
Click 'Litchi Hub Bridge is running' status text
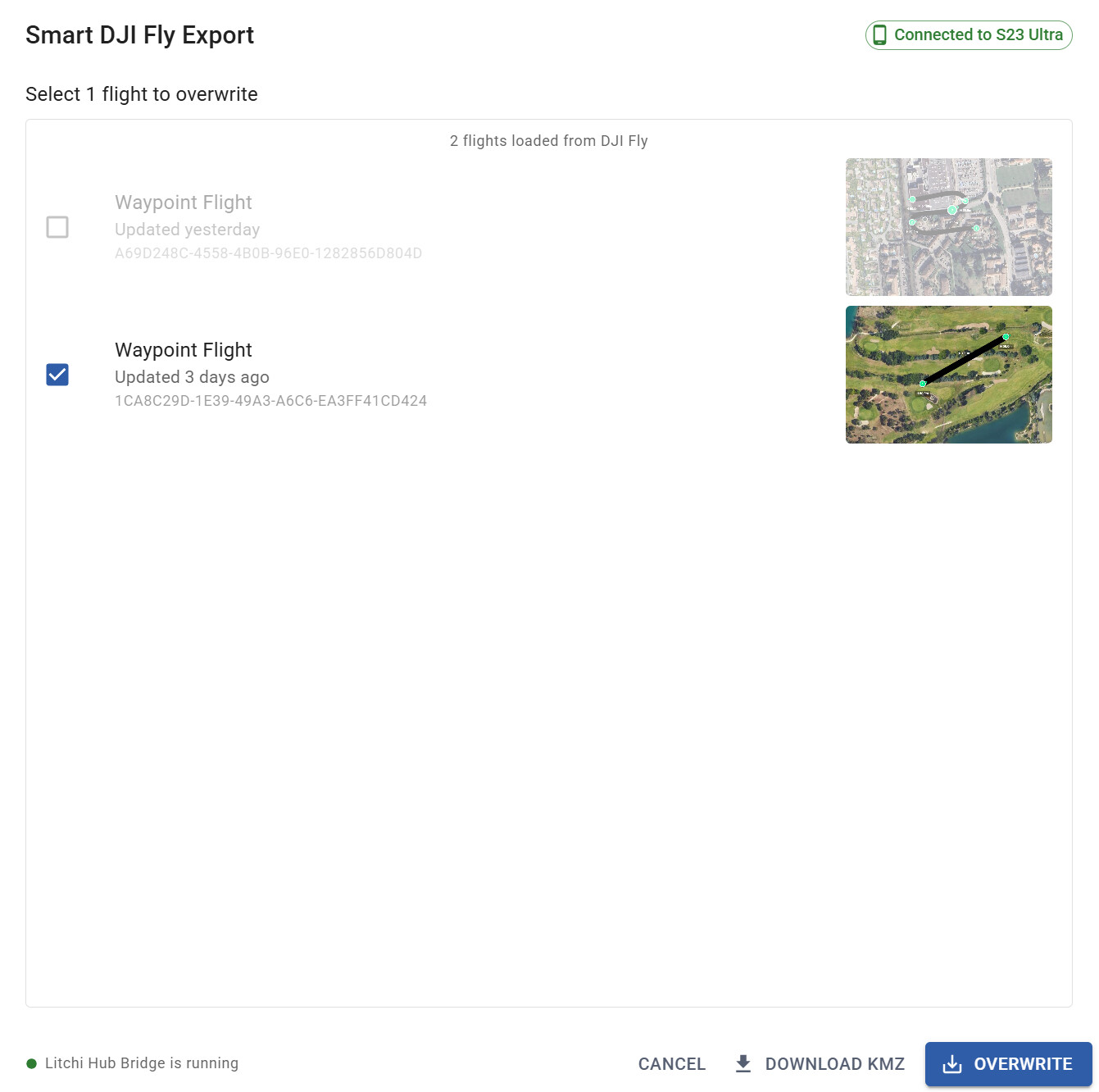pyautogui.click(x=142, y=1063)
